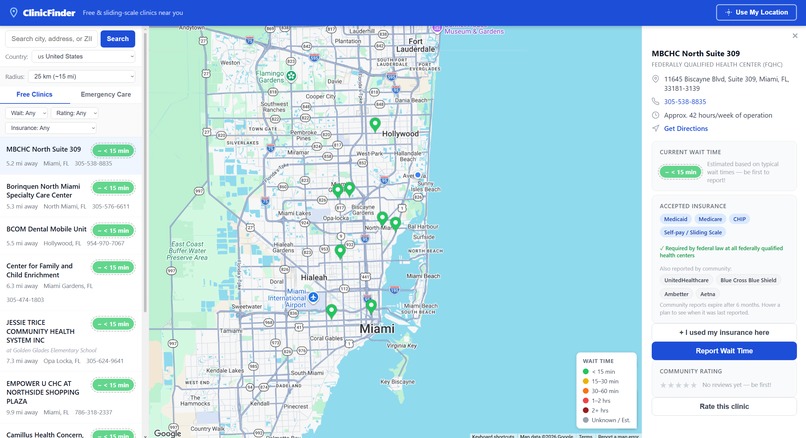This screenshot has width=806, height=438.
Task: Select Borinquen North Miami Specialty Care Center
Action: click(x=70, y=196)
